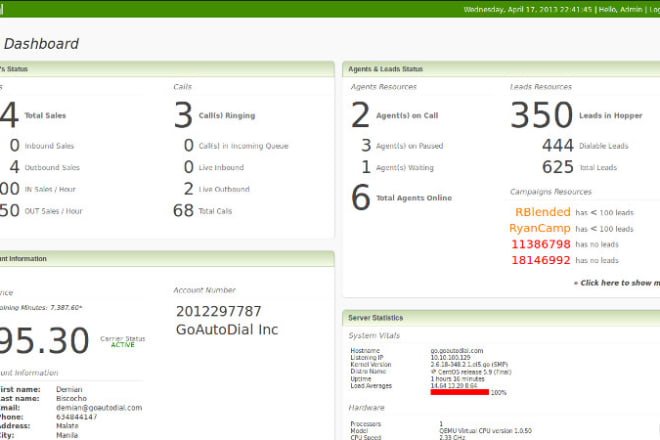Open campaign 11386798
The height and width of the screenshot is (440, 660).
tap(542, 244)
